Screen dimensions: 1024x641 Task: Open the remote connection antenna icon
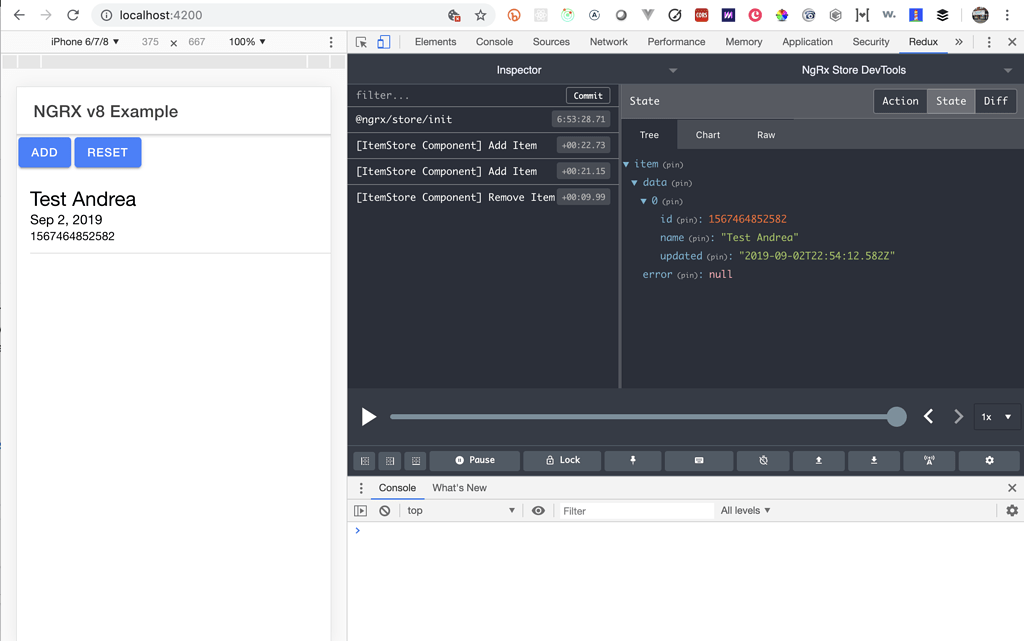tap(929, 460)
